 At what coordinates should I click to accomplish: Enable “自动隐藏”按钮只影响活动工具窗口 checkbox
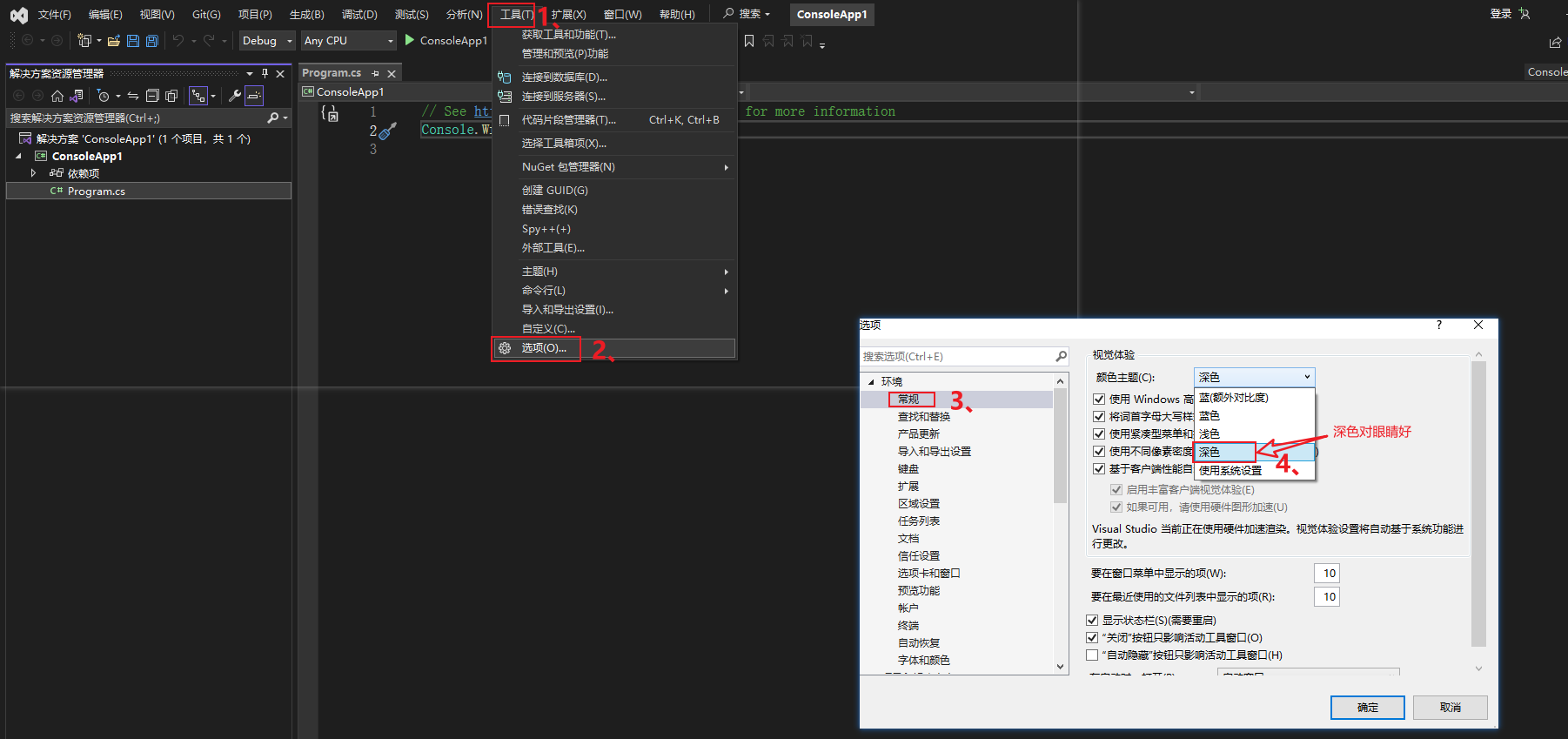pos(1092,655)
